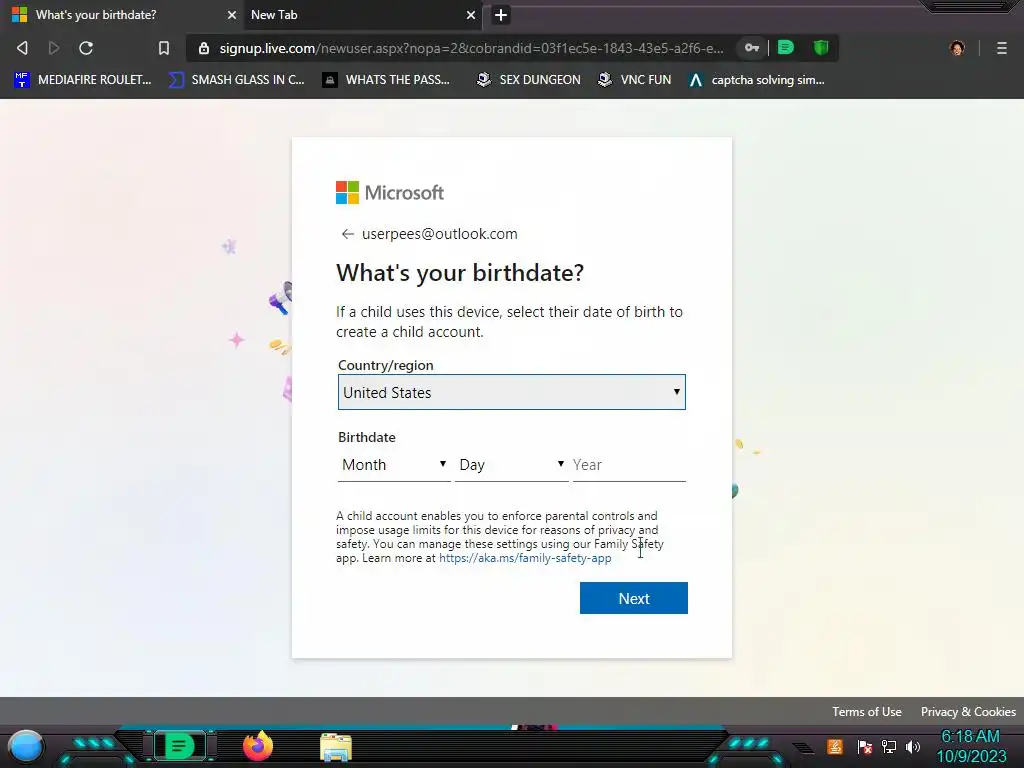Launch Firefox from the taskbar
The height and width of the screenshot is (768, 1024).
258,746
